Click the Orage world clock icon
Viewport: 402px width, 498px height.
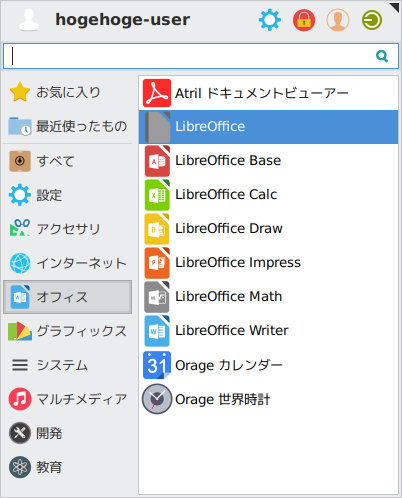pos(157,399)
